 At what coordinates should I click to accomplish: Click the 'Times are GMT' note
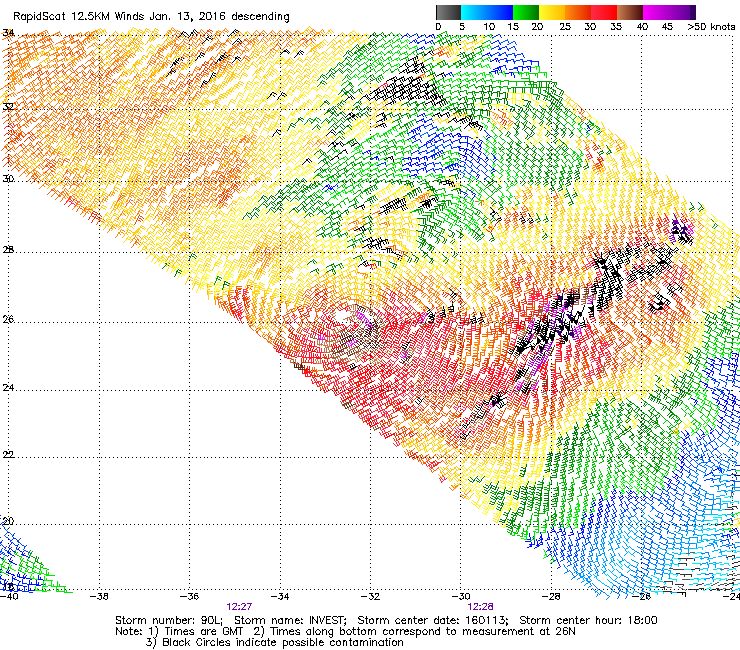pos(203,632)
